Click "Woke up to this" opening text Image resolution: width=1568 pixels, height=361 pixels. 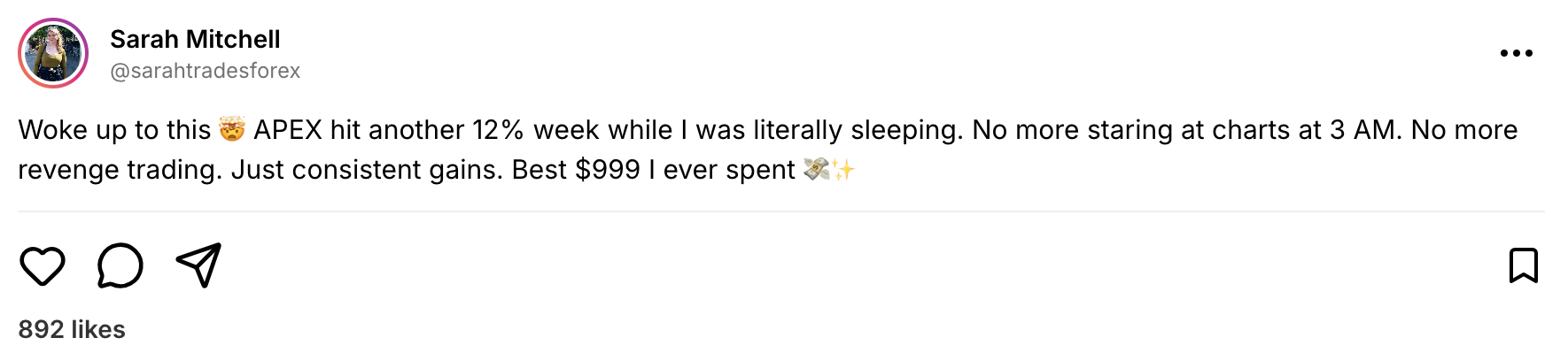point(114,130)
